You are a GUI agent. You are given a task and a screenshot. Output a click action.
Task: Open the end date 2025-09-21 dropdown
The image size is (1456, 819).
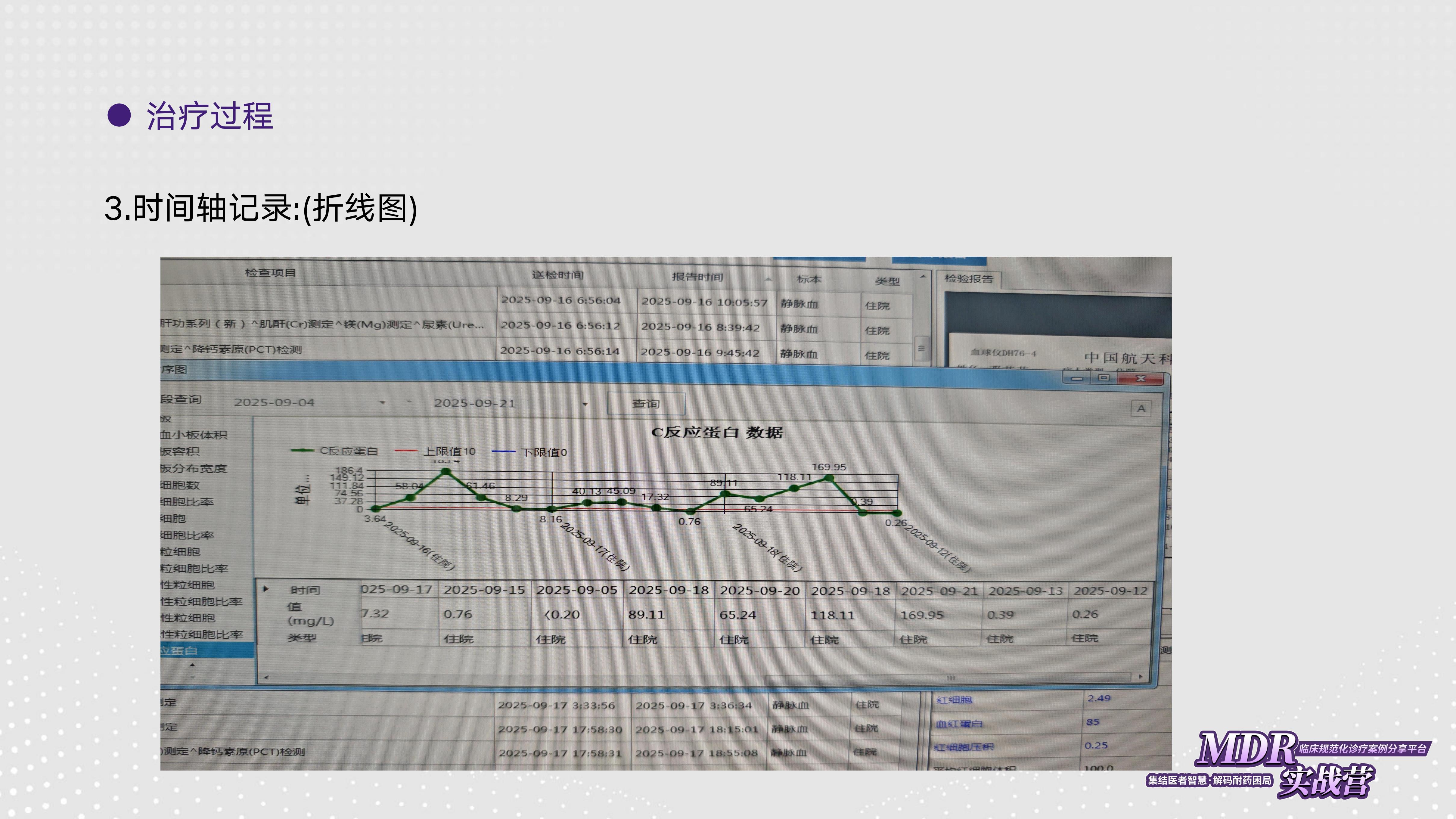pos(585,404)
